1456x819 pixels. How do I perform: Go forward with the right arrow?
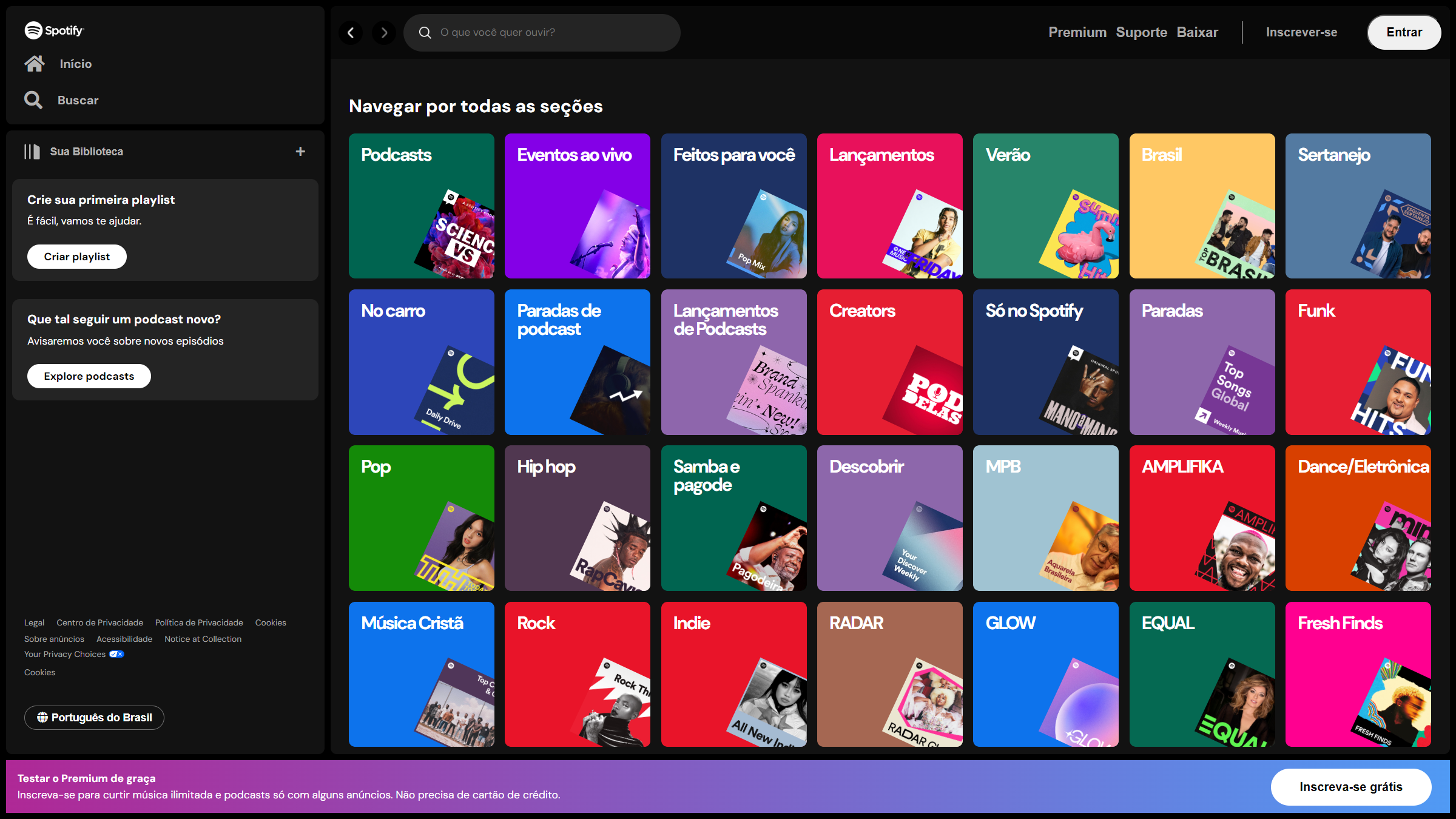click(x=384, y=33)
